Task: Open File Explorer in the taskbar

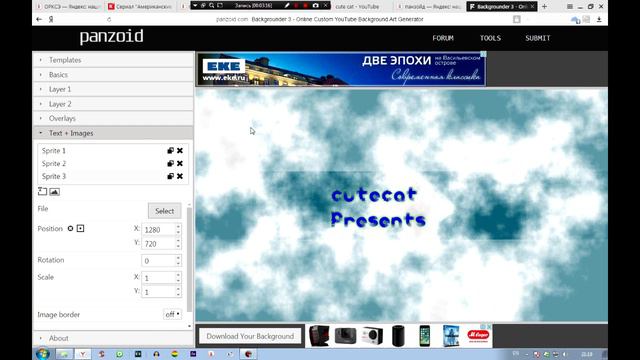Action: coord(64,354)
